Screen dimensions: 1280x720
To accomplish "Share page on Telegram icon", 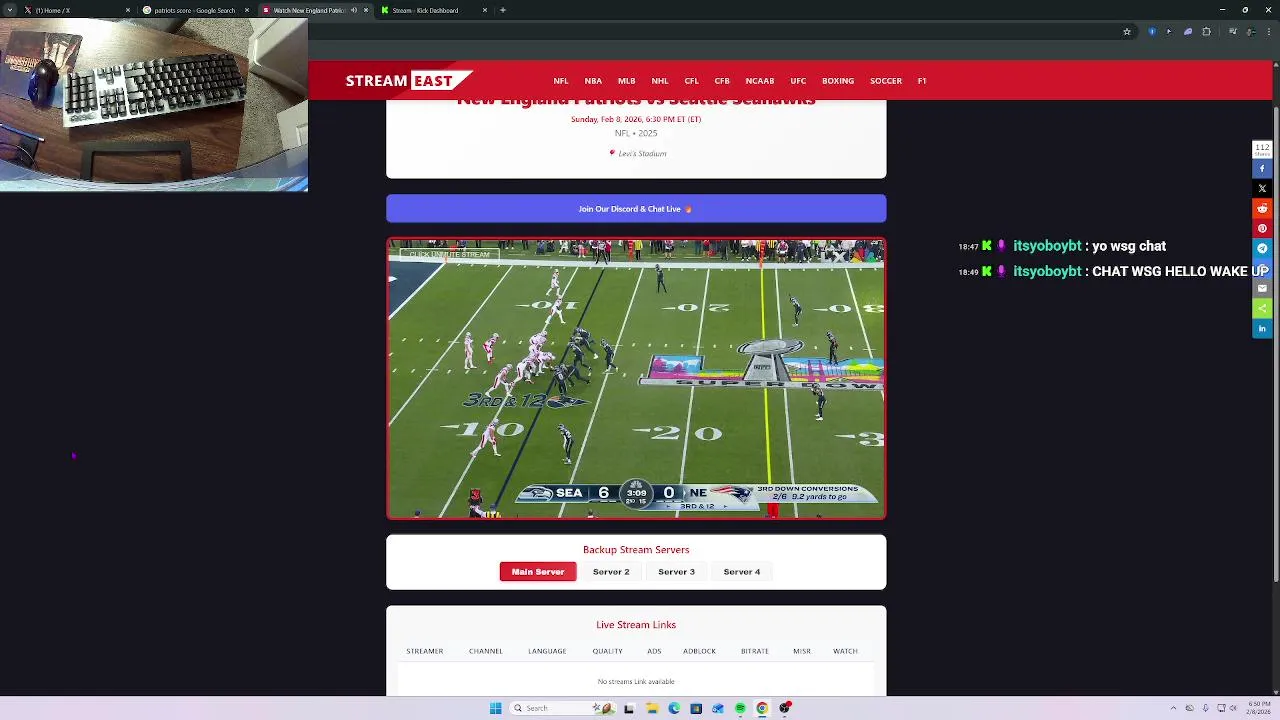I will (1262, 248).
